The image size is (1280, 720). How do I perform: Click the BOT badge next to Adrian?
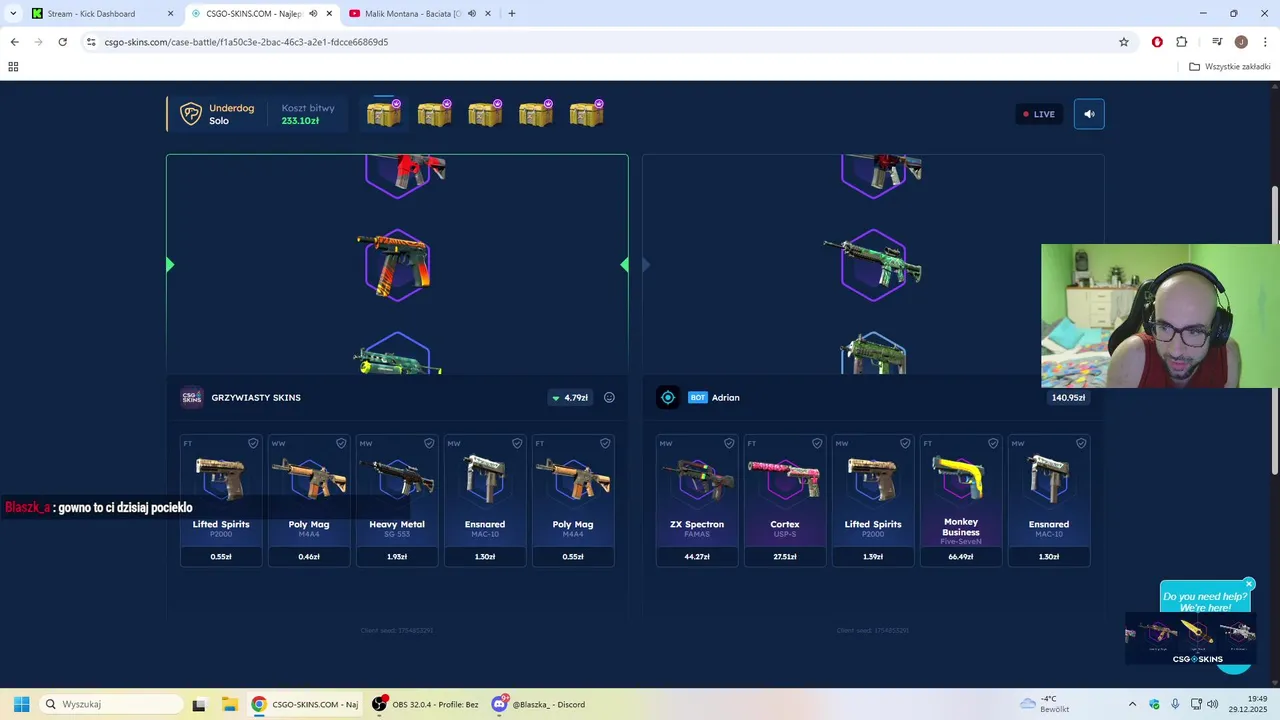pos(698,397)
